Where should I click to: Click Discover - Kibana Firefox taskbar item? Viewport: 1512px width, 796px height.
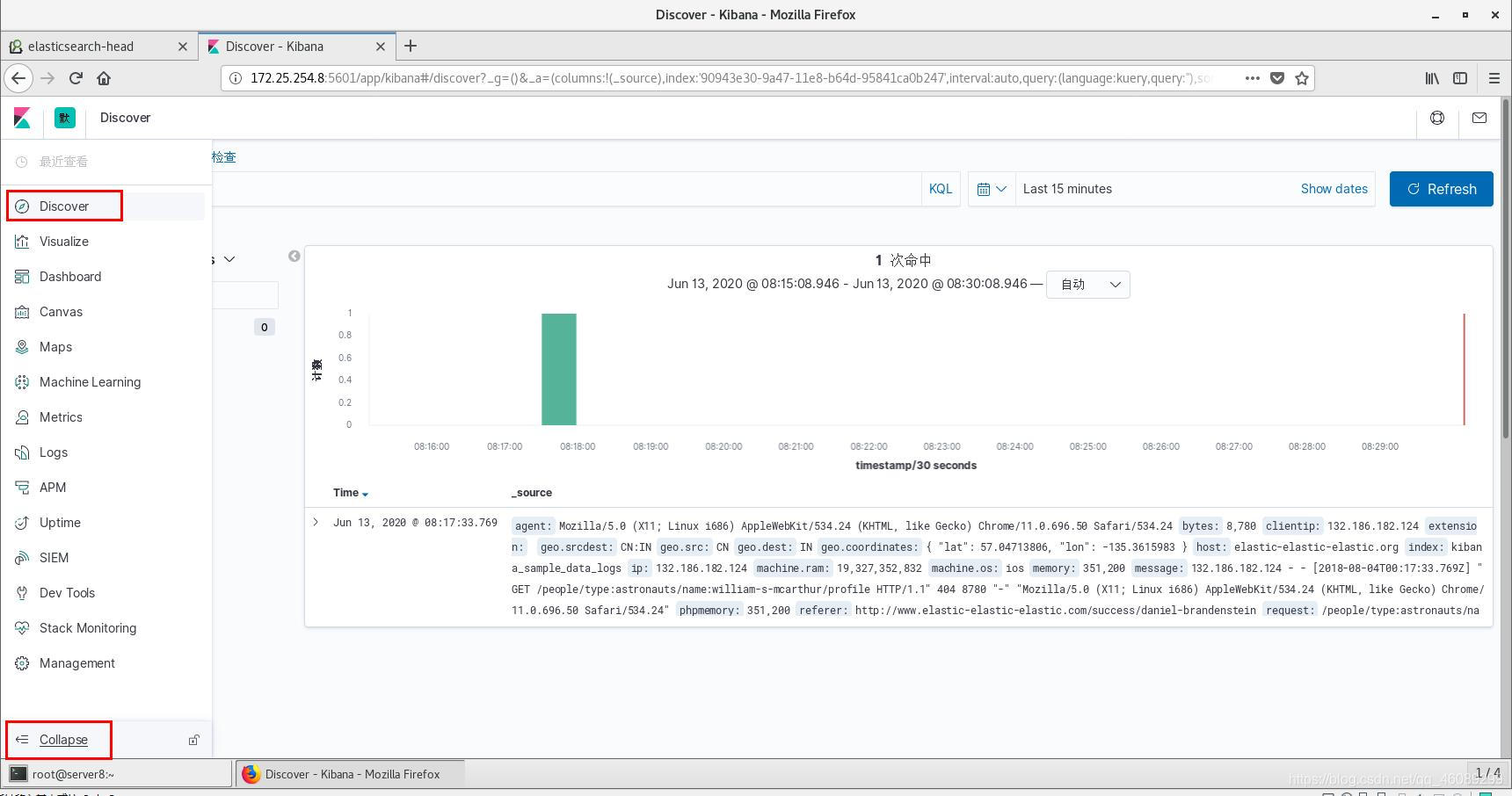coord(352,774)
